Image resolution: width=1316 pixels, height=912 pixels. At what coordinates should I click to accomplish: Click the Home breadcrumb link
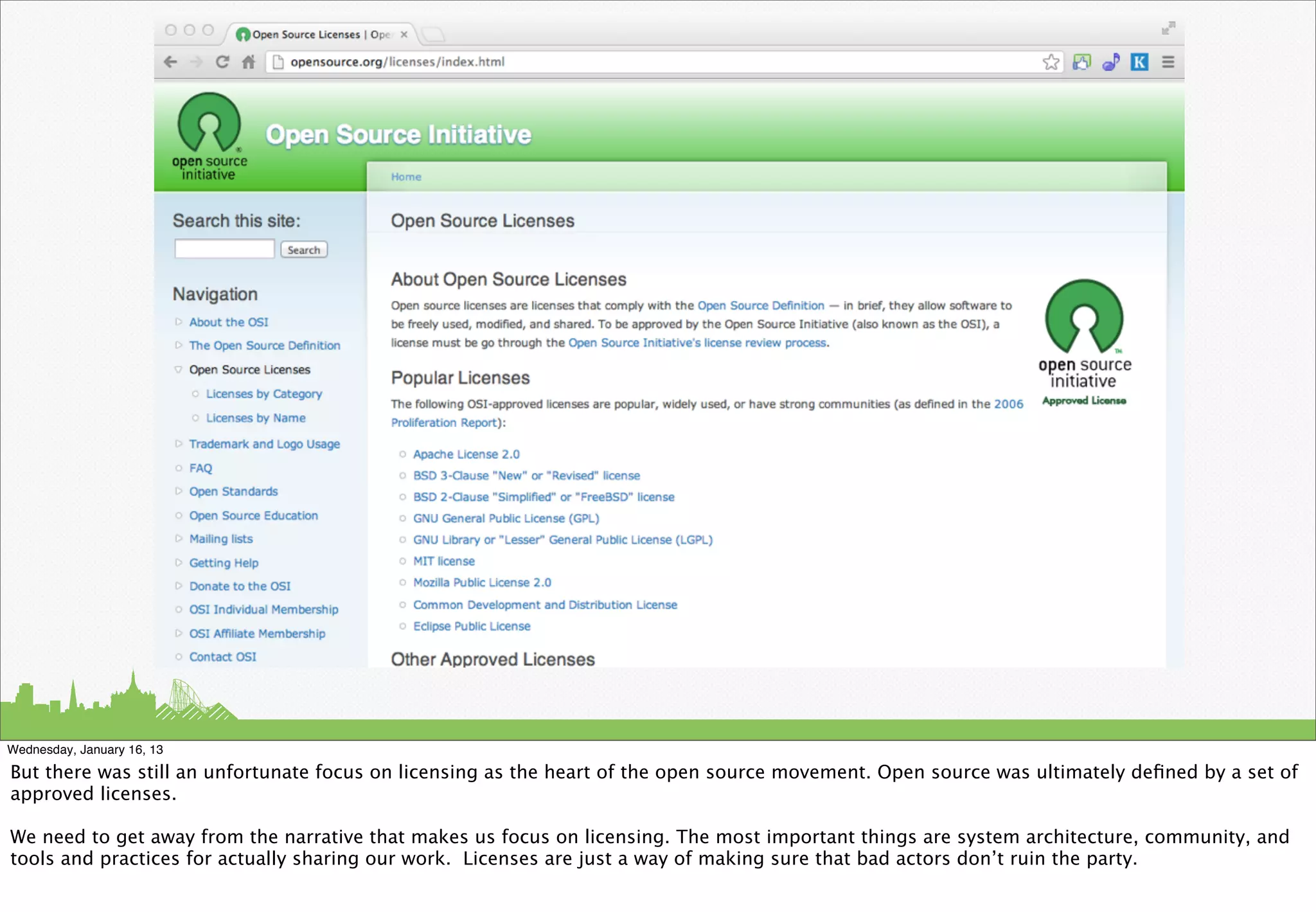point(406,177)
